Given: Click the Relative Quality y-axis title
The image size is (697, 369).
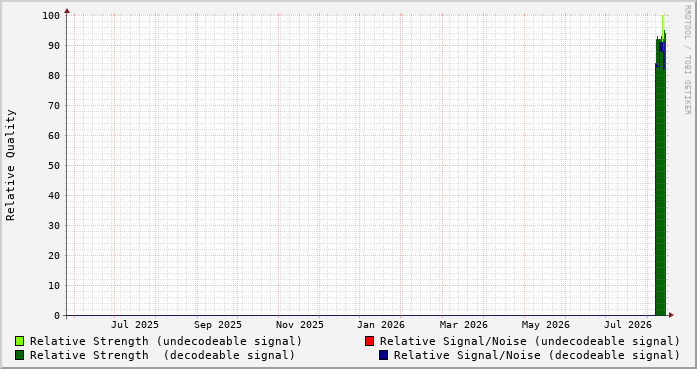Looking at the screenshot, I should point(11,165).
